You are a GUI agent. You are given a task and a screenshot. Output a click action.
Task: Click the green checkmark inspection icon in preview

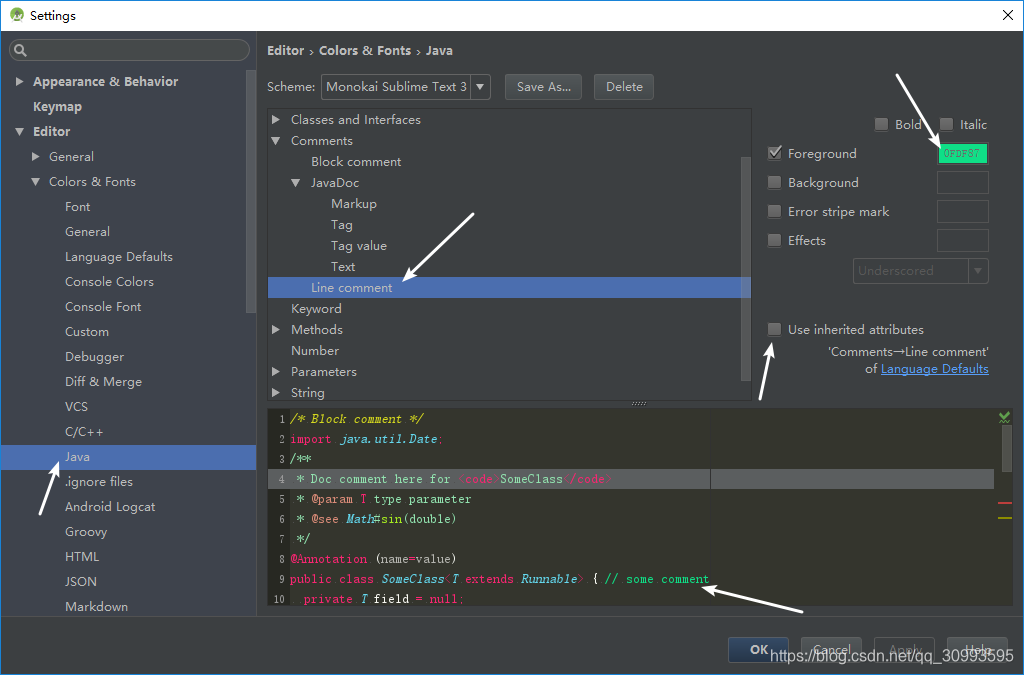(1004, 417)
